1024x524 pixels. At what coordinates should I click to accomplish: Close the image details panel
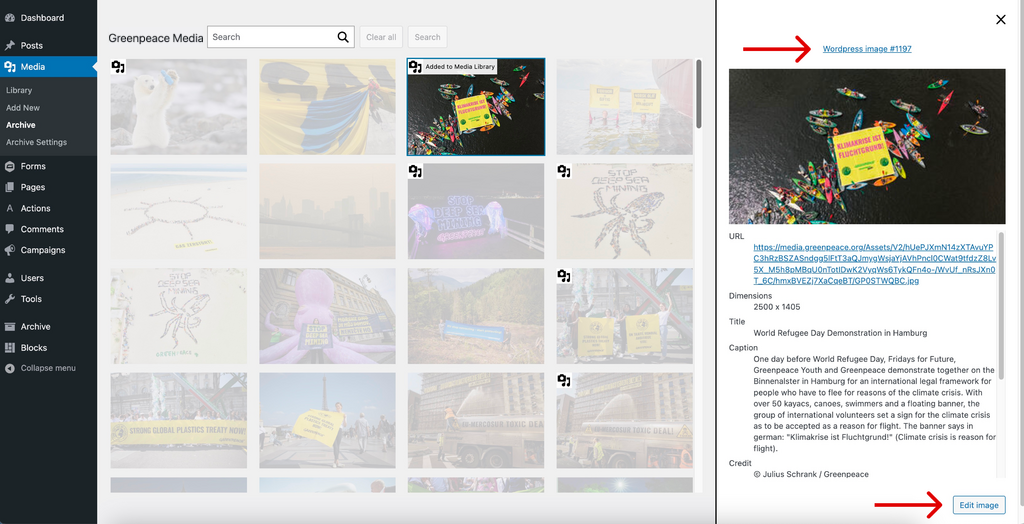pos(1000,20)
